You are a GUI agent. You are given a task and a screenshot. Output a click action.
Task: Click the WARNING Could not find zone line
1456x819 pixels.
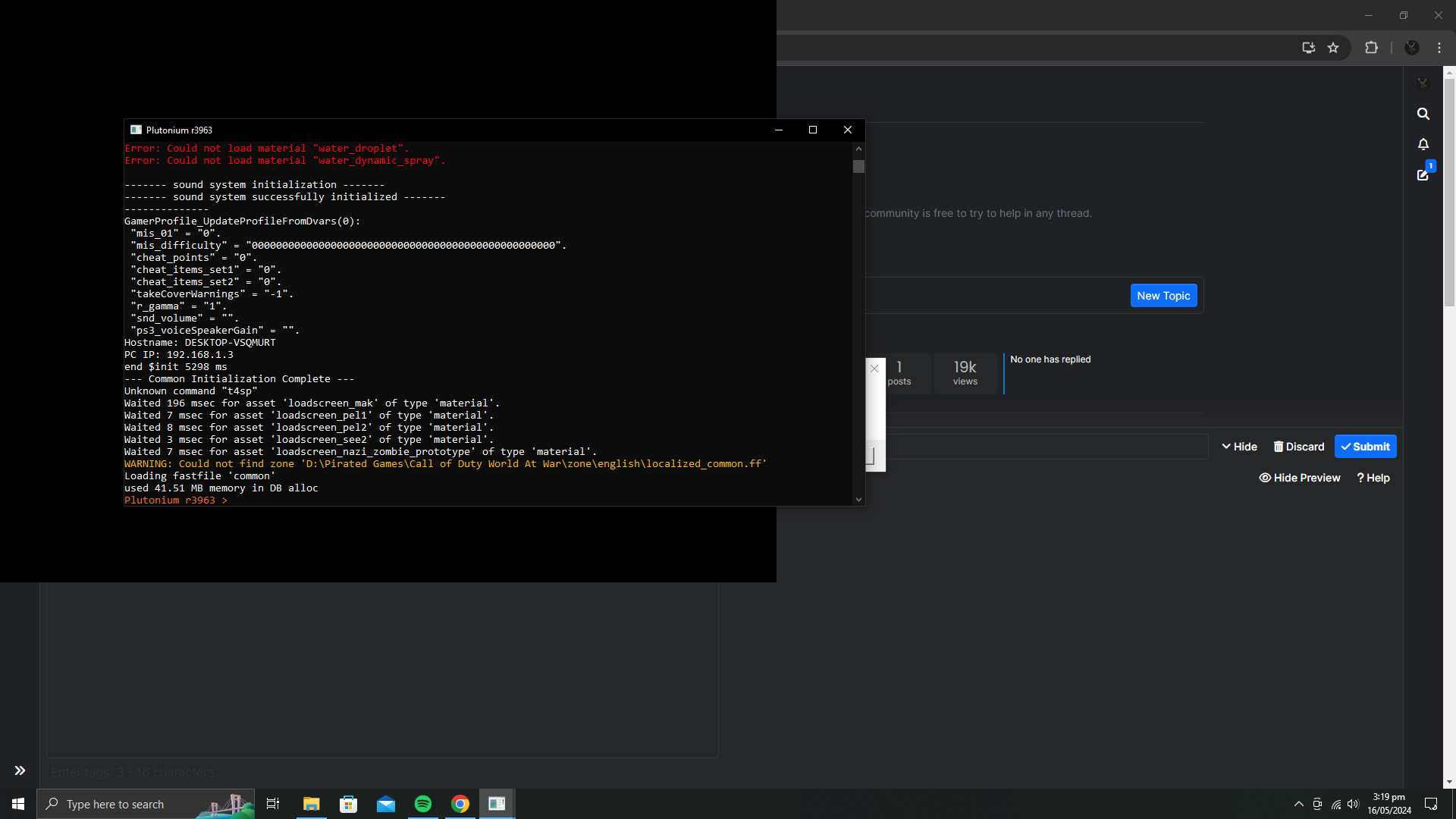point(446,464)
